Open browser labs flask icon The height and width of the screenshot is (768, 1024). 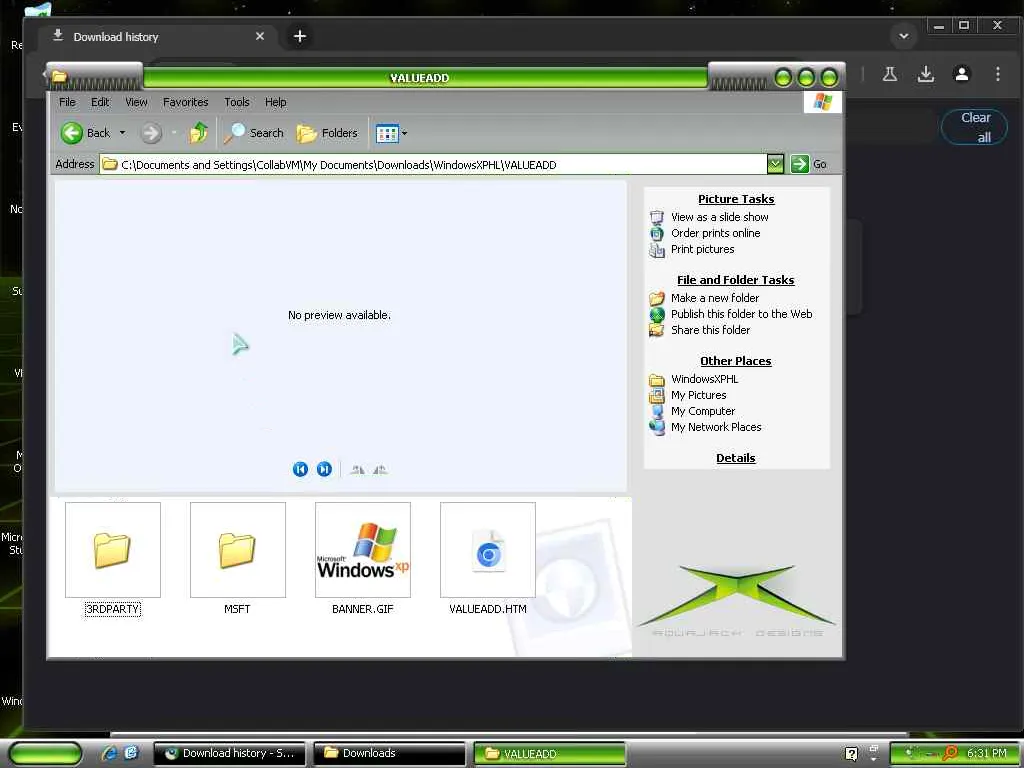point(889,74)
